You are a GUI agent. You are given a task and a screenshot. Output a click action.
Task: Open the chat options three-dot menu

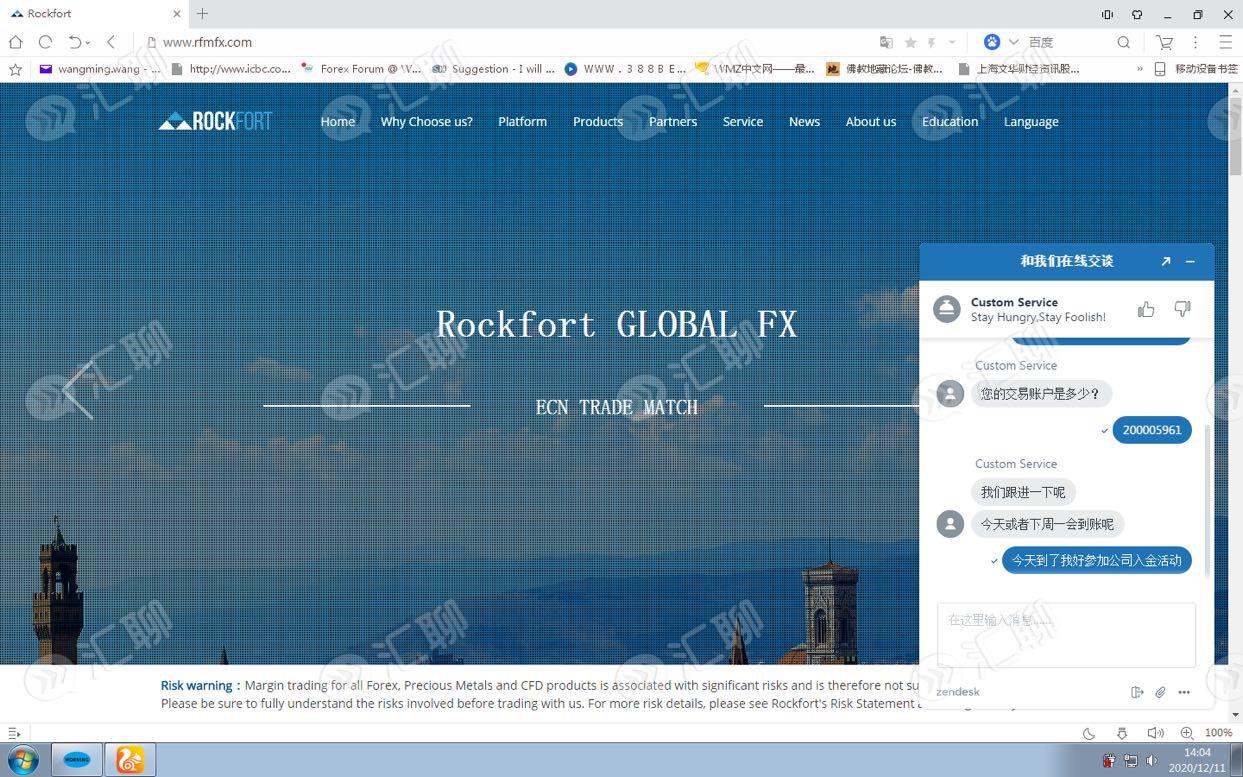click(1184, 692)
